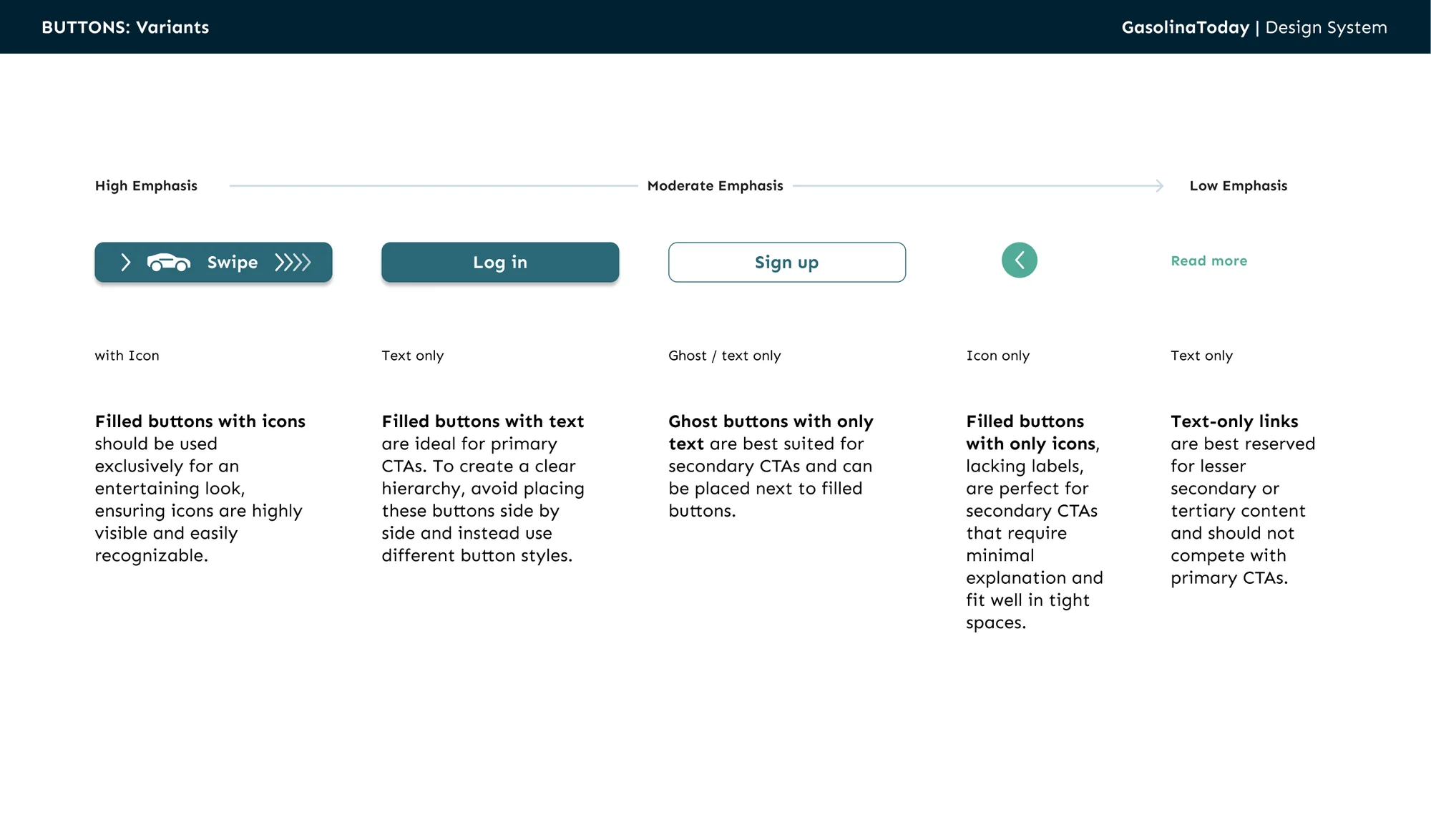Click the 'Icon only' caption

pos(998,356)
